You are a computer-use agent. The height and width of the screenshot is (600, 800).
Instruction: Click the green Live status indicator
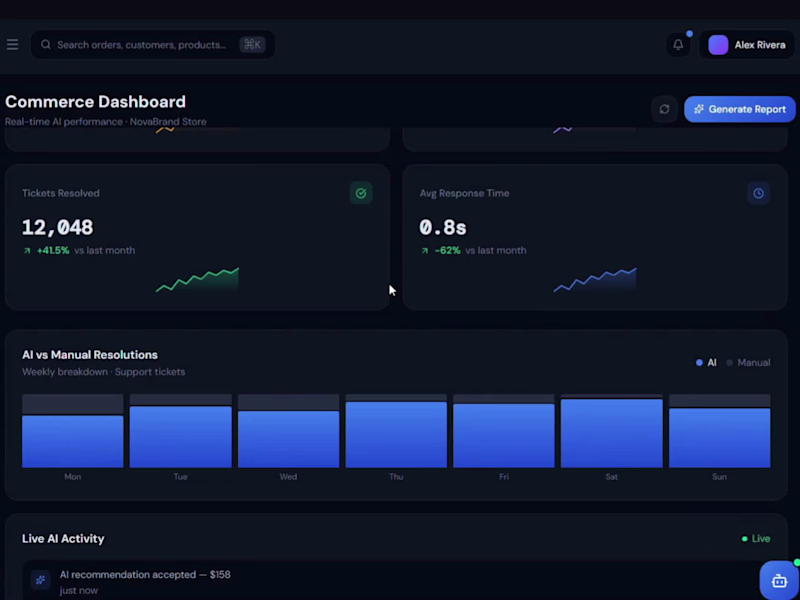(x=756, y=539)
